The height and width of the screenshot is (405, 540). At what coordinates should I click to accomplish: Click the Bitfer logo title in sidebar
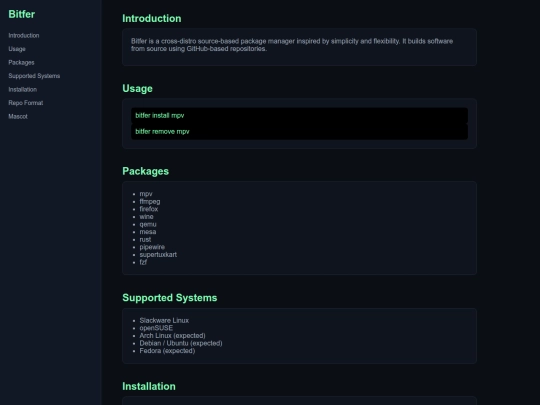point(21,14)
